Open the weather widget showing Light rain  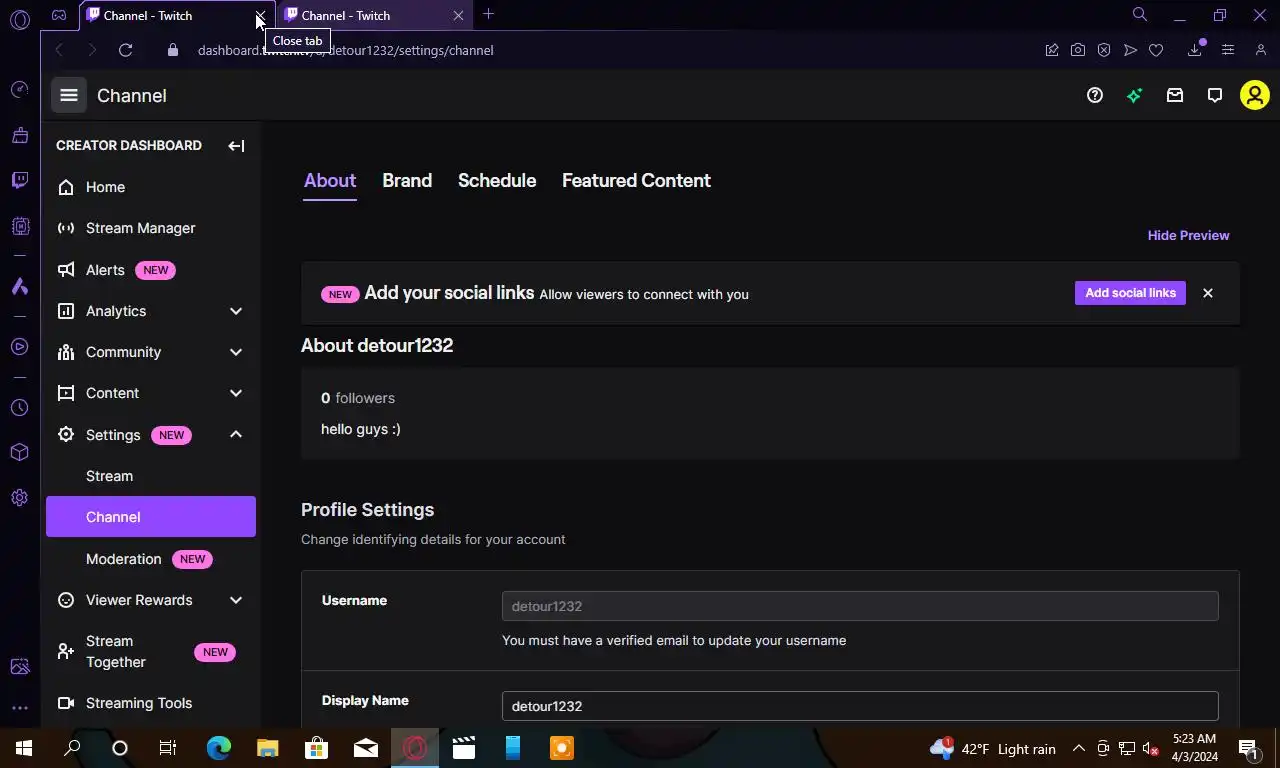click(x=993, y=748)
